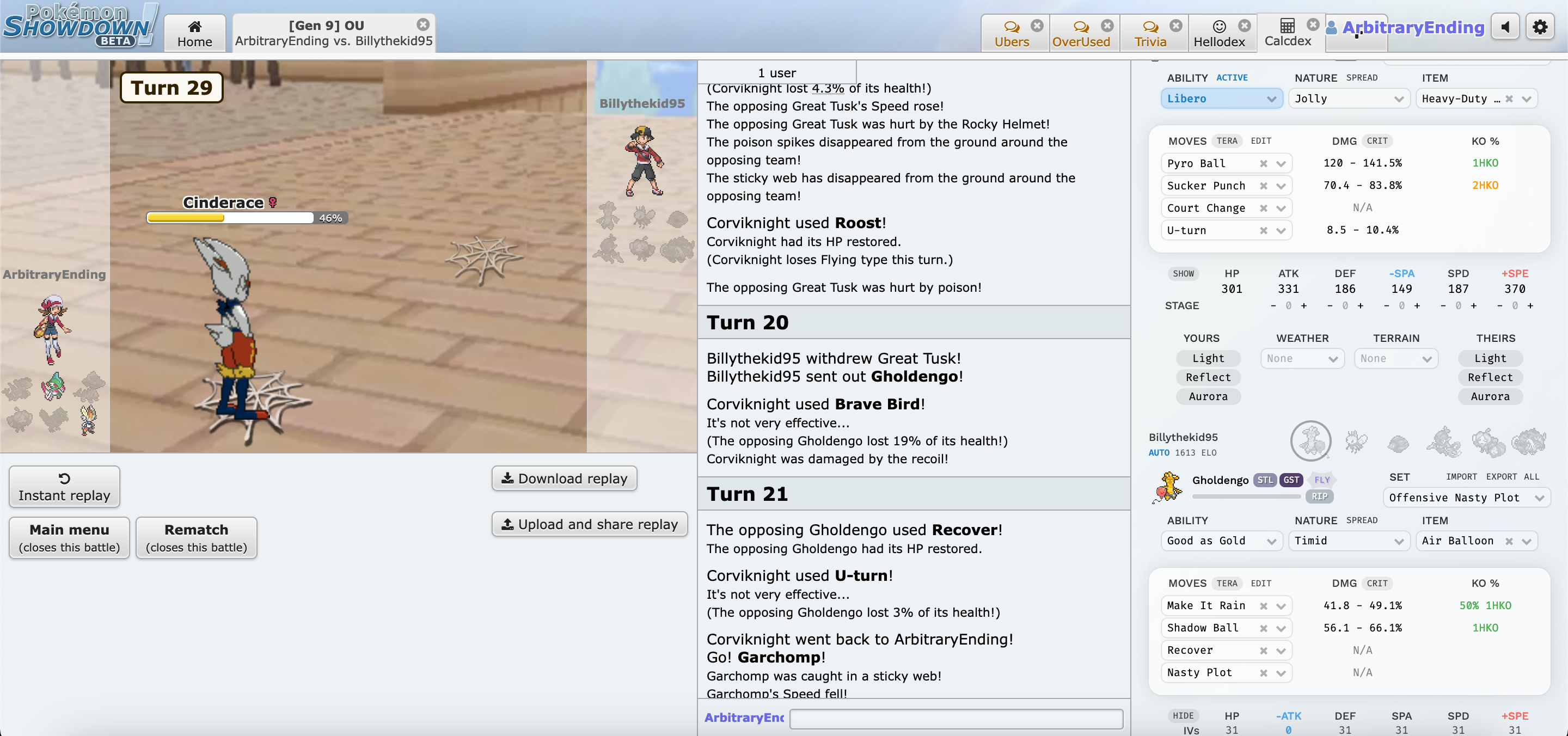Select the third opponent team Pokémon icon
1568x736 pixels.
[x=1398, y=443]
